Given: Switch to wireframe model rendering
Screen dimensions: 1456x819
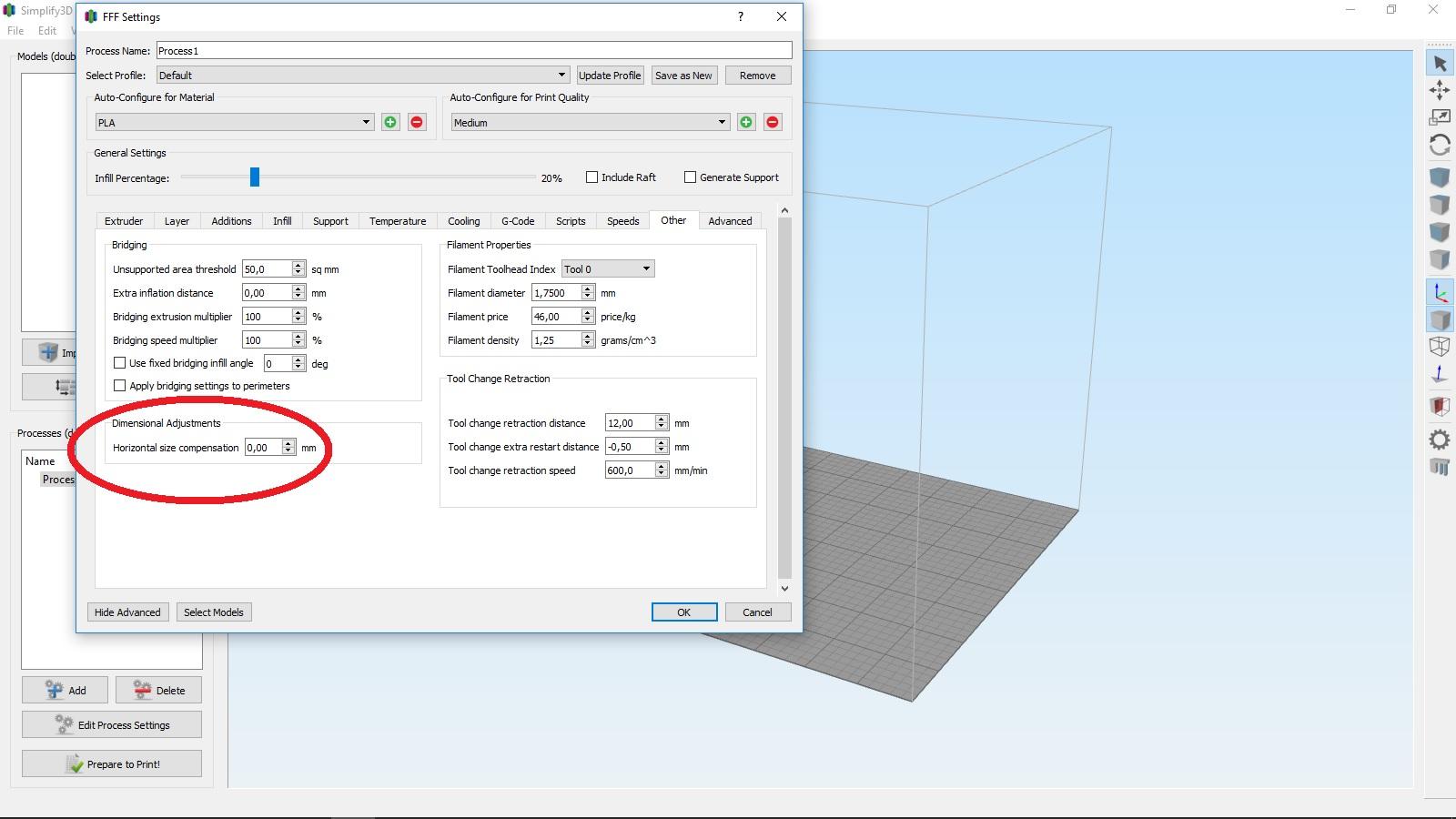Looking at the screenshot, I should click(1440, 347).
